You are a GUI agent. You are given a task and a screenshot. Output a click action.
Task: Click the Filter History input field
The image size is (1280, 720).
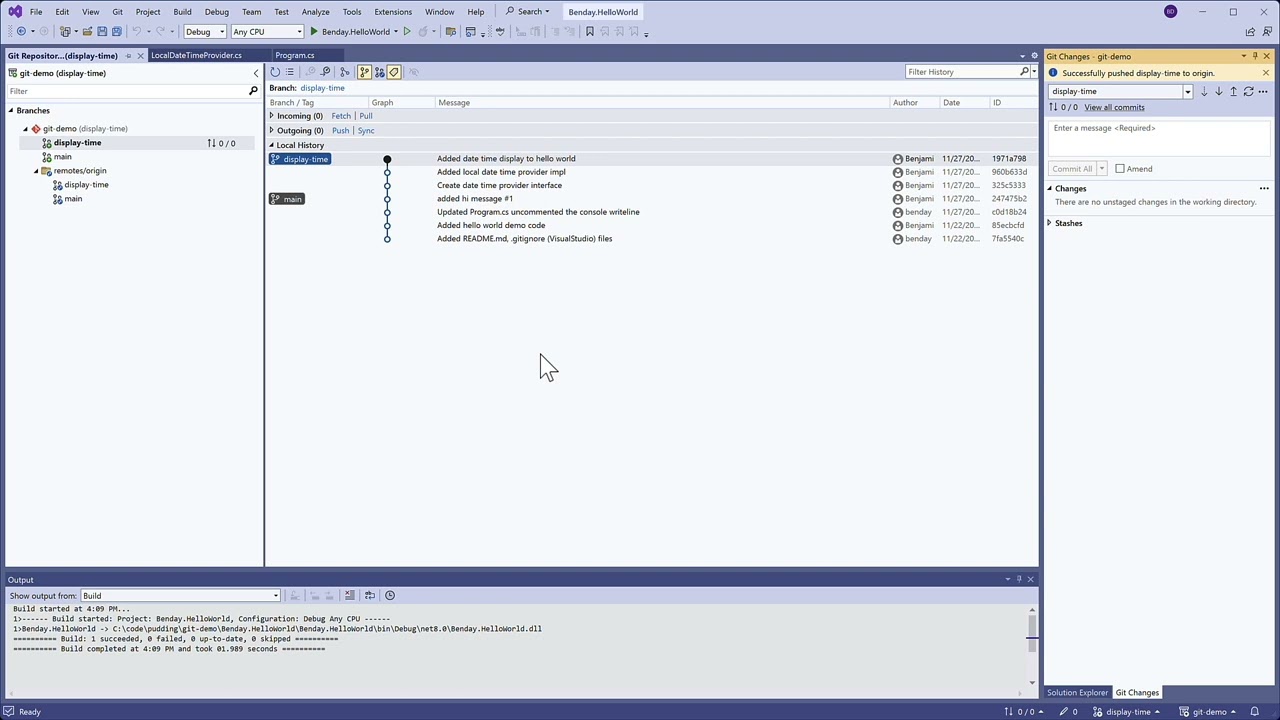coord(961,72)
